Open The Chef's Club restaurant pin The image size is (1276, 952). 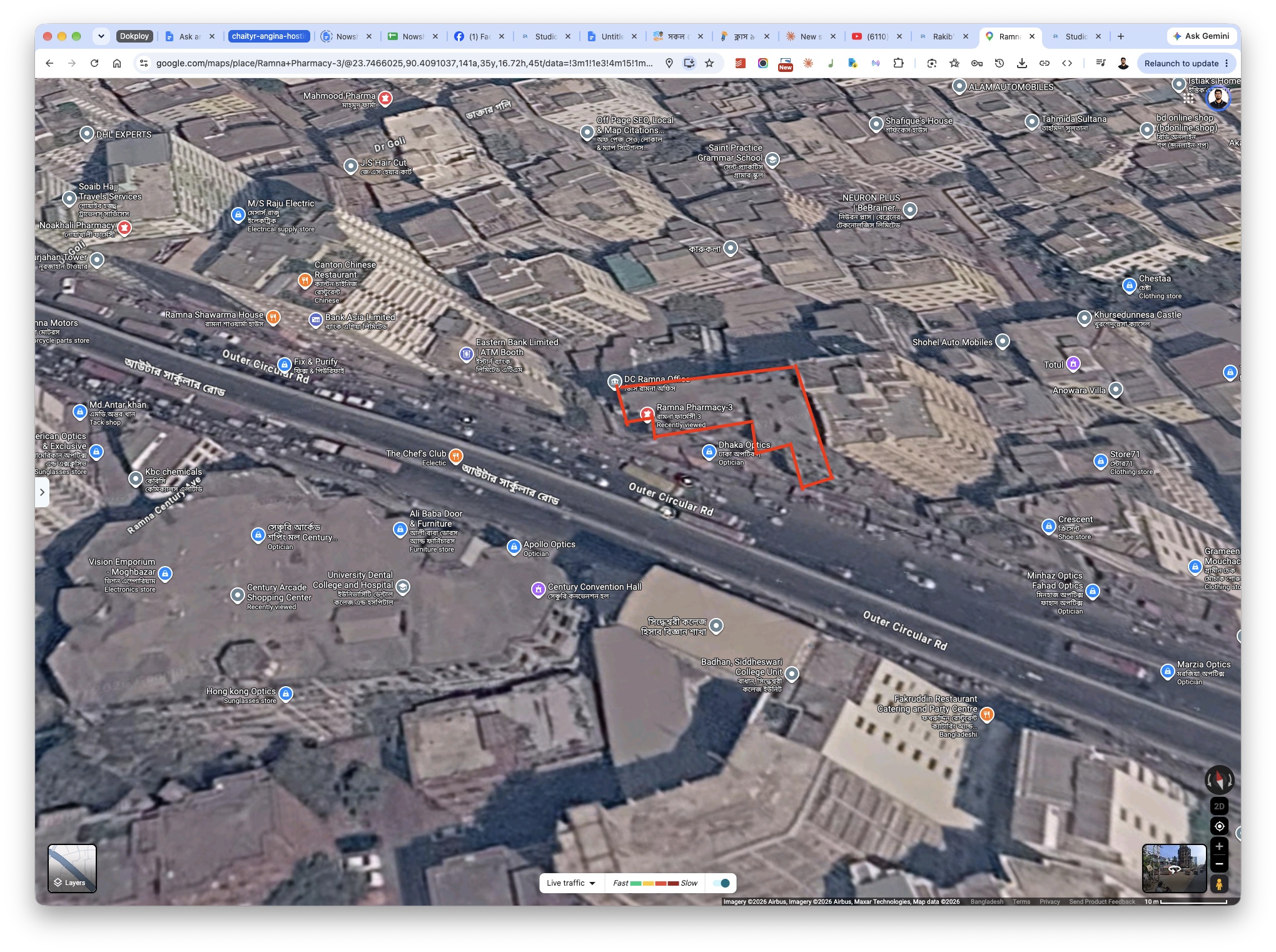(x=456, y=455)
